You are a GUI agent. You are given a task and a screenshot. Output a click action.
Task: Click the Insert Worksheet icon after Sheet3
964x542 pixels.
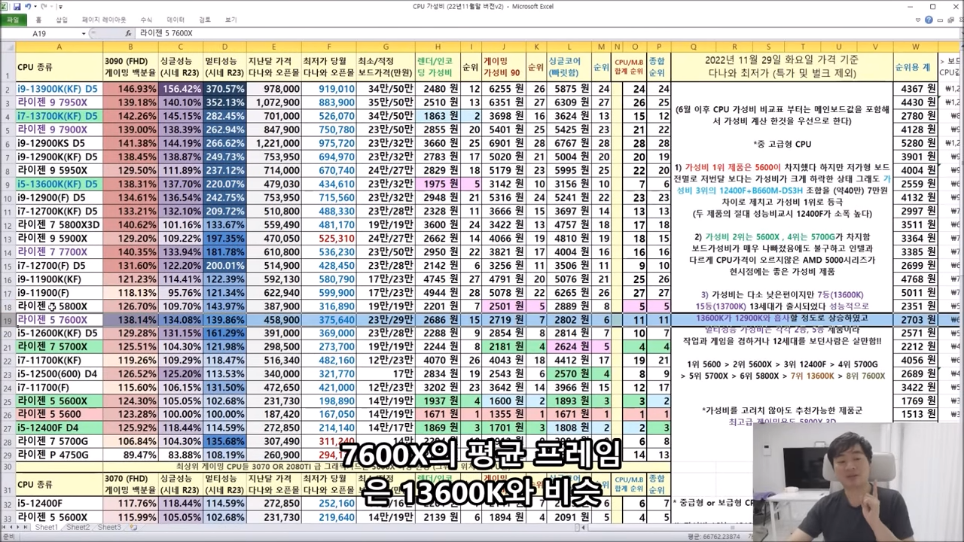tap(133, 527)
